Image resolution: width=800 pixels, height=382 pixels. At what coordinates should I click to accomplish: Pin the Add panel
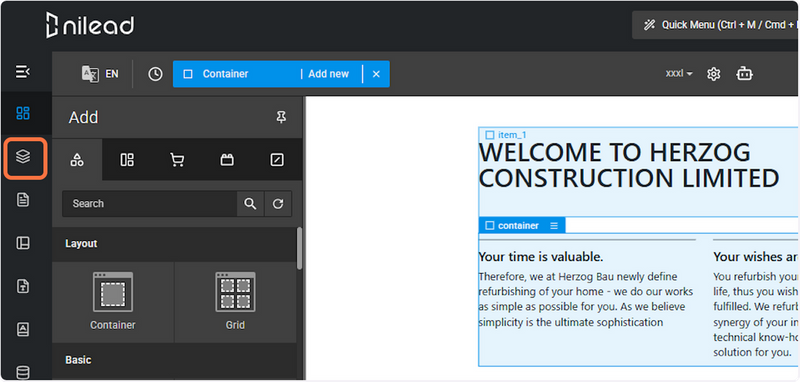tap(281, 117)
